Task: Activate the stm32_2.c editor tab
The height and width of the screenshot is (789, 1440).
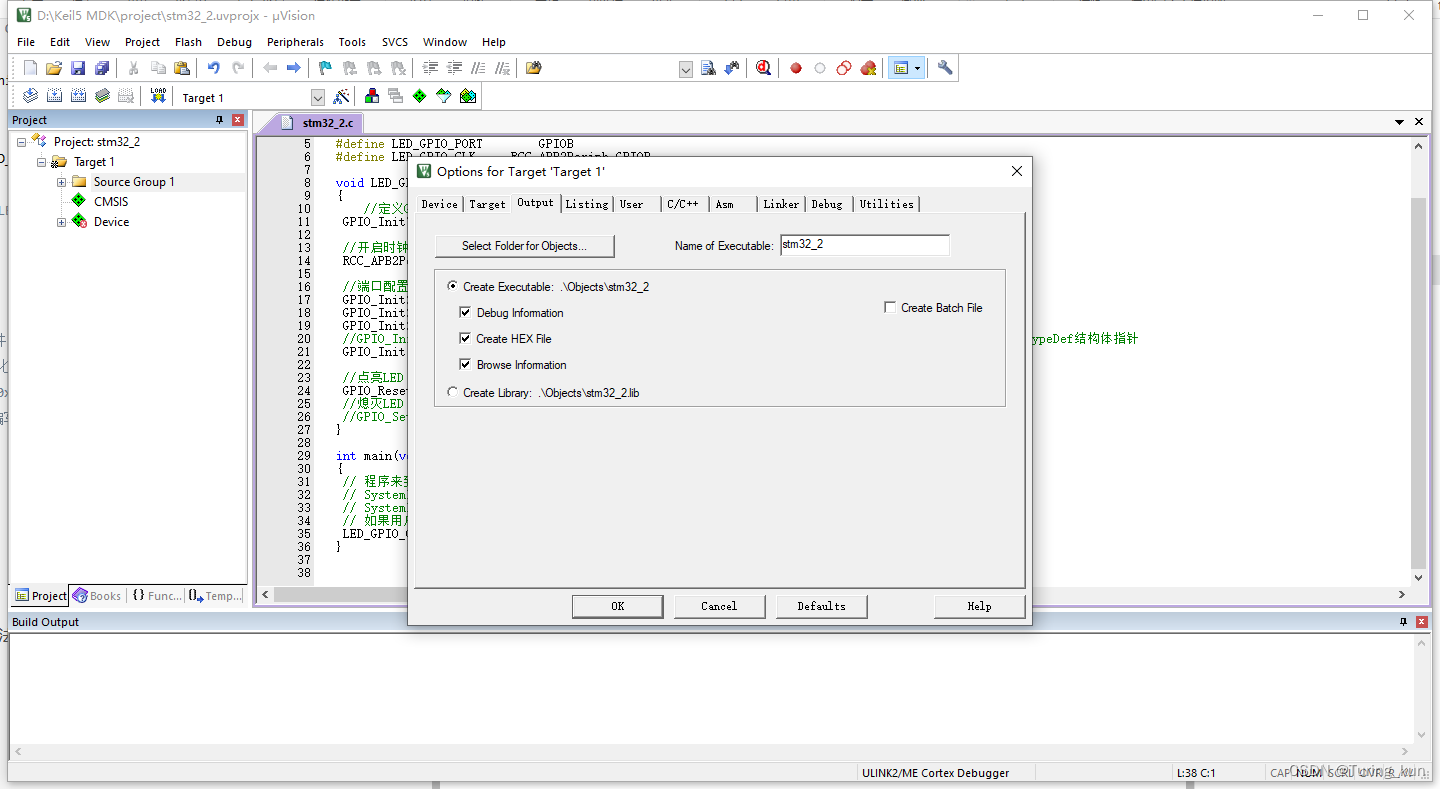Action: click(x=318, y=123)
